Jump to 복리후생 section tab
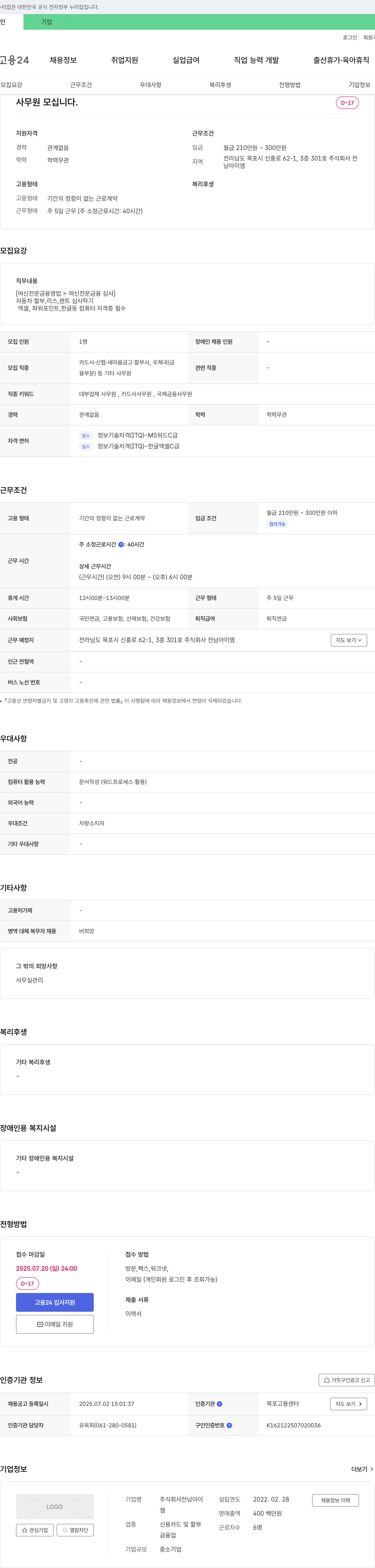 tap(220, 85)
